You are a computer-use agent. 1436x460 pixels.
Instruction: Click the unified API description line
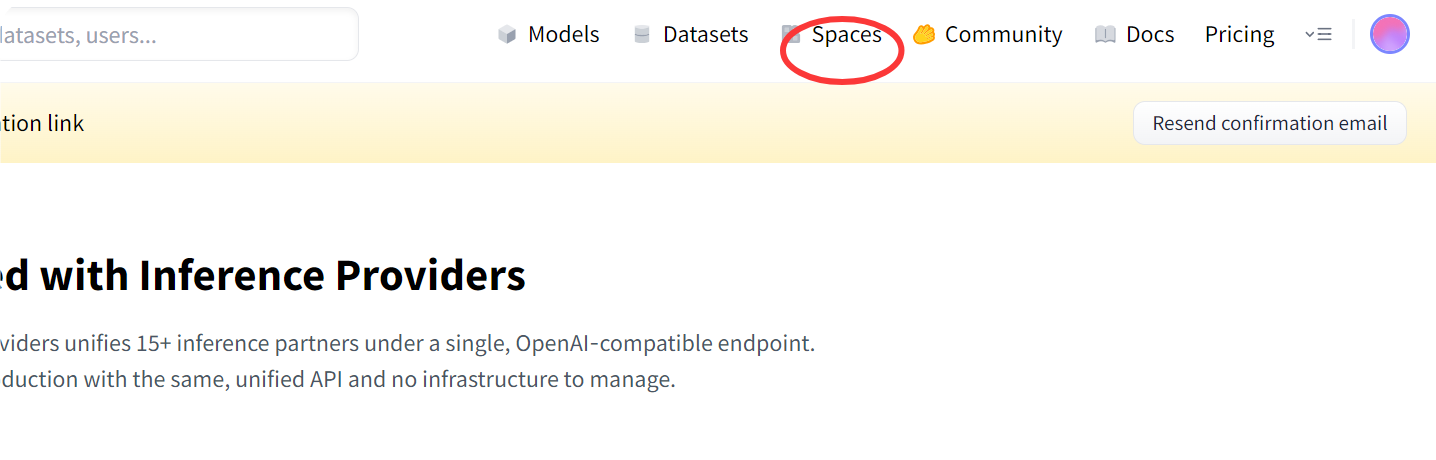coord(337,380)
